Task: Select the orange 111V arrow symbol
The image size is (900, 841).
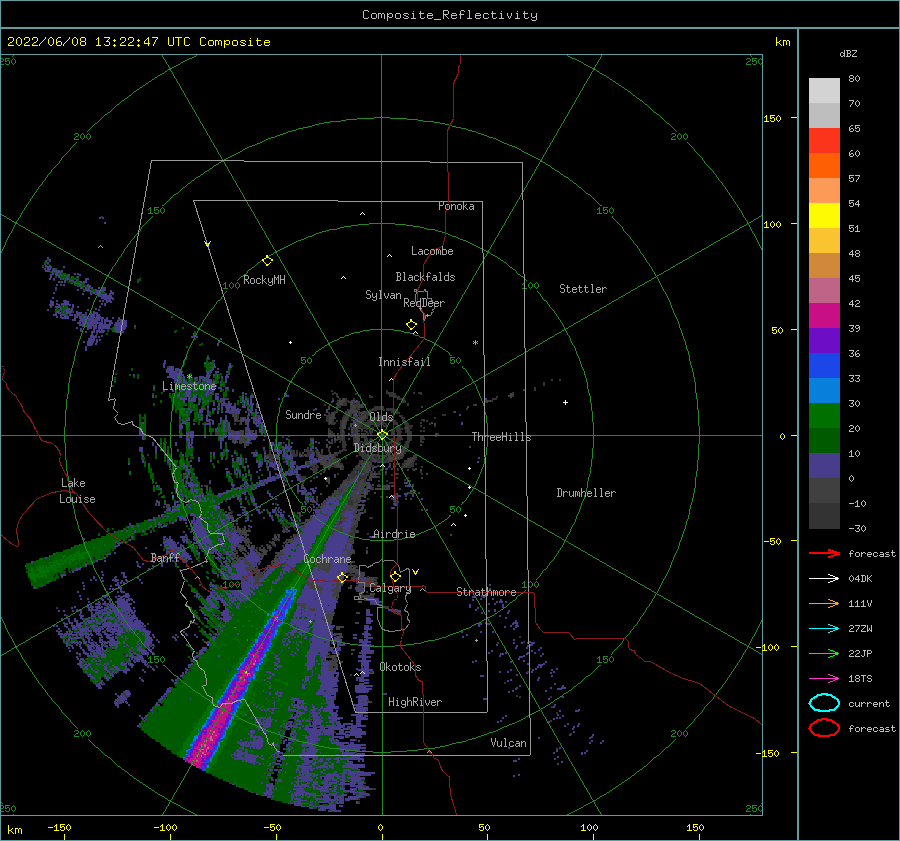Action: point(824,603)
